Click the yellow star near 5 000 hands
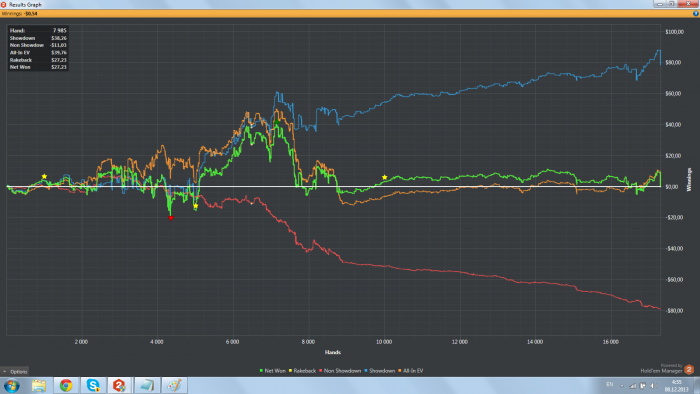700x394 pixels. (196, 206)
